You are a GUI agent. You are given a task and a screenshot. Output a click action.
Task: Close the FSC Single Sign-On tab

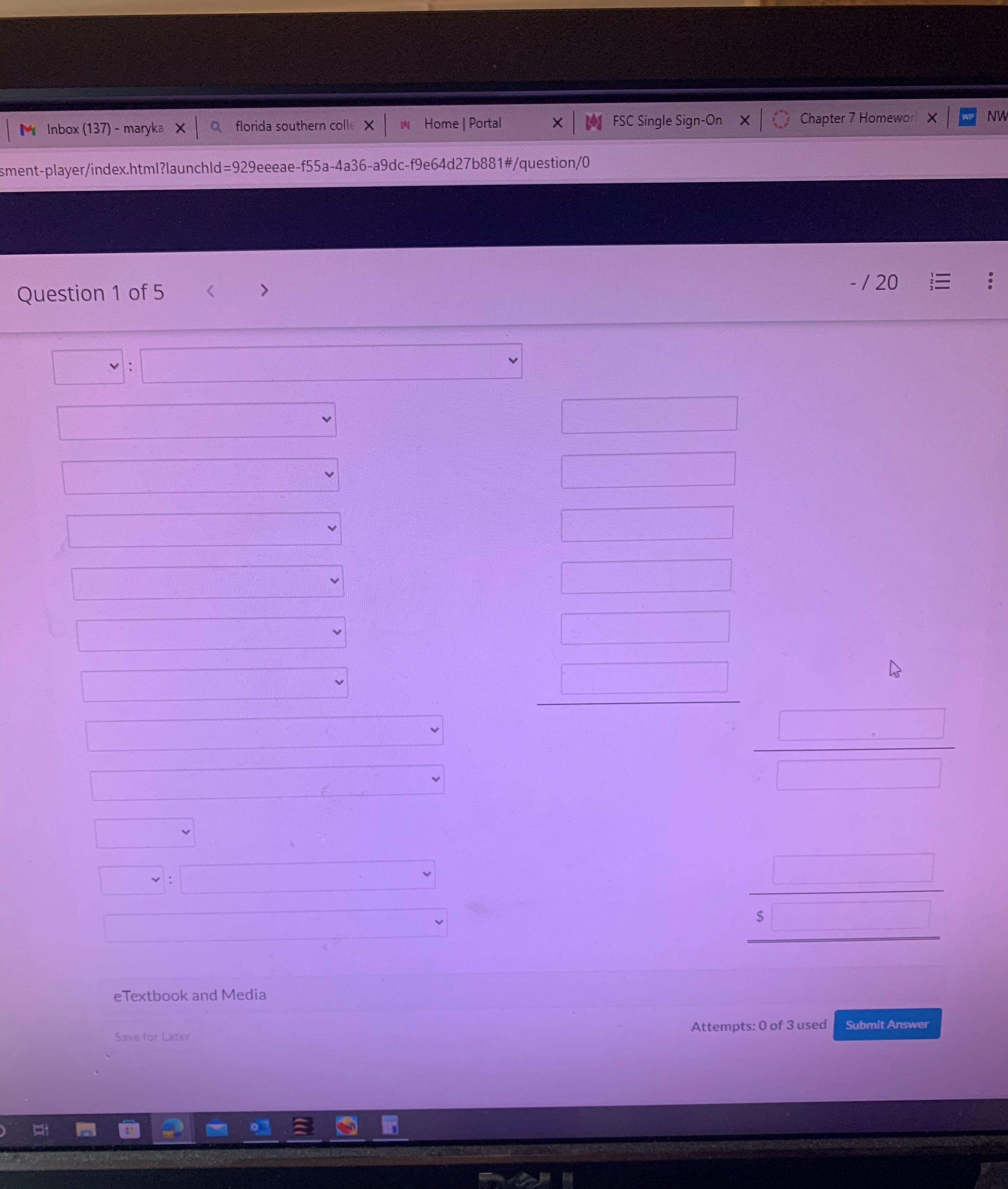745,121
